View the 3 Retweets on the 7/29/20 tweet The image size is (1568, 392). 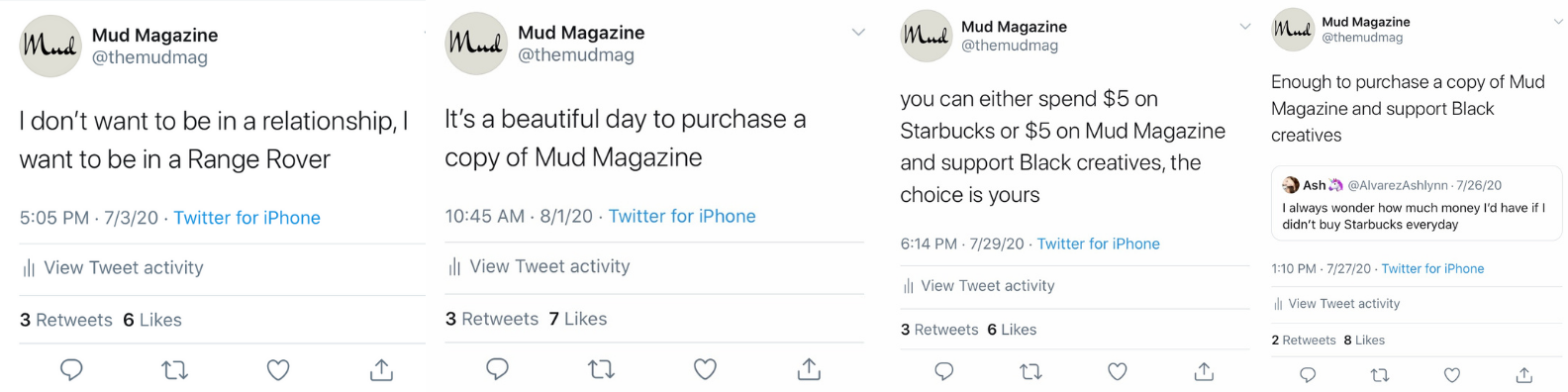[x=939, y=330]
